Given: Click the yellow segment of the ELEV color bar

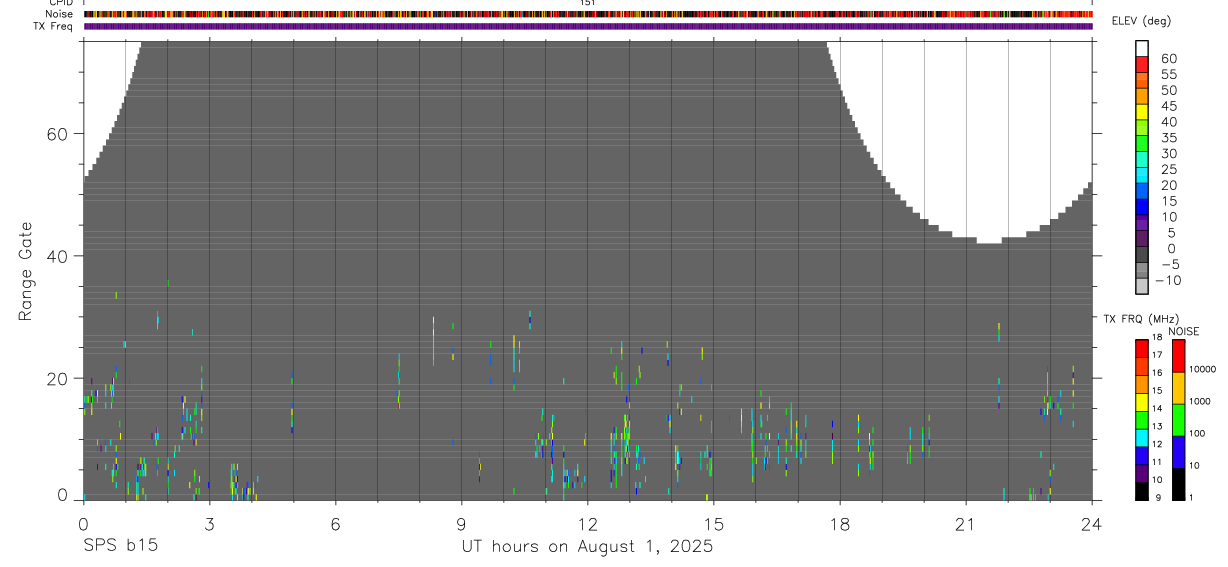Looking at the screenshot, I should point(1142,111).
